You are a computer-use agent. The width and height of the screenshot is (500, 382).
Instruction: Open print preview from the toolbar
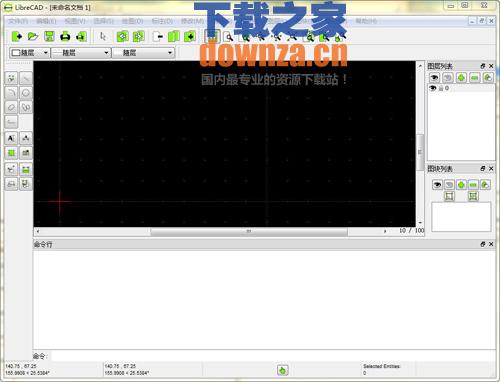(81, 36)
